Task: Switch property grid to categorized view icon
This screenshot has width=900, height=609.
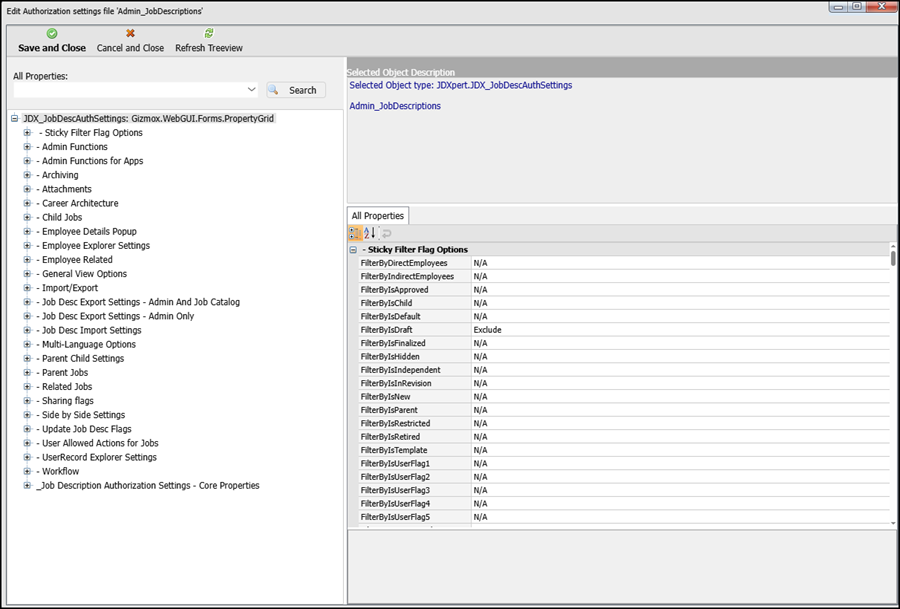Action: click(x=355, y=233)
